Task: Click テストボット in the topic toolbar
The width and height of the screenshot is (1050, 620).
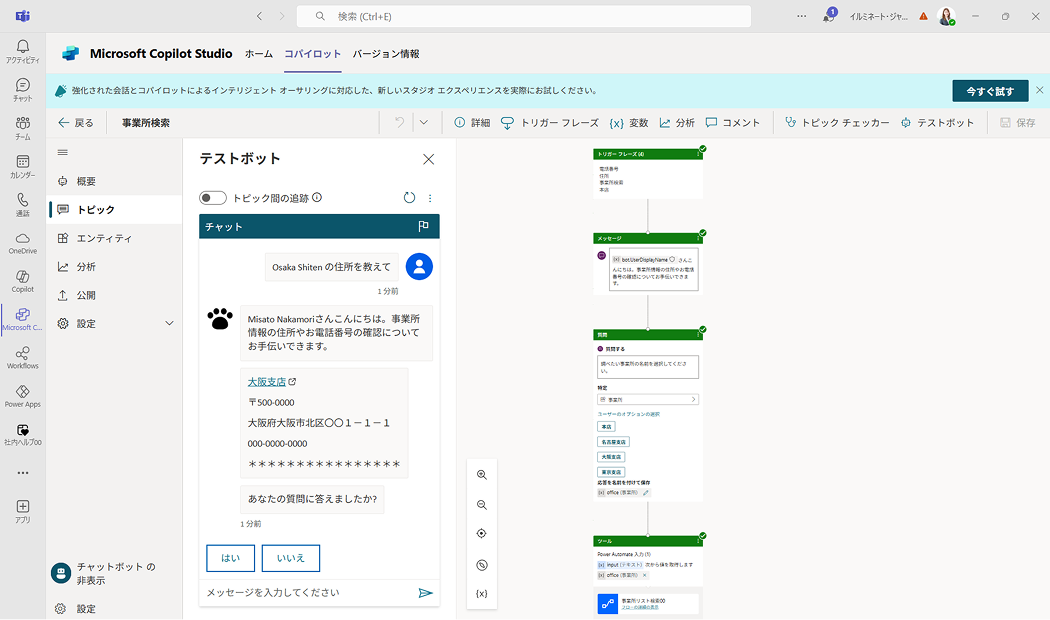Action: coord(937,123)
